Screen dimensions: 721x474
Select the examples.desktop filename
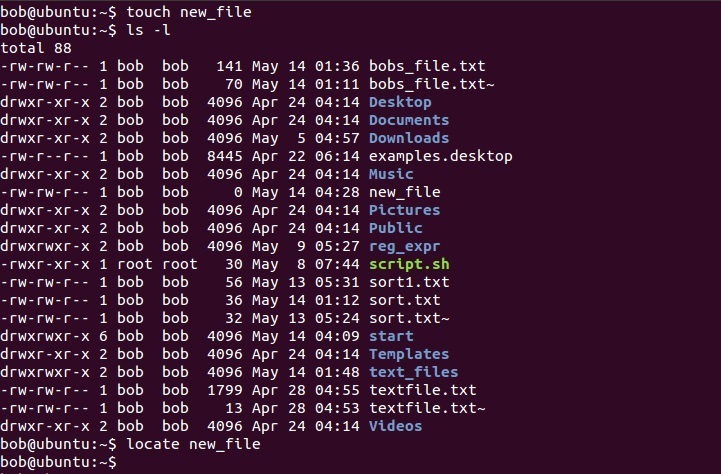[x=441, y=156]
